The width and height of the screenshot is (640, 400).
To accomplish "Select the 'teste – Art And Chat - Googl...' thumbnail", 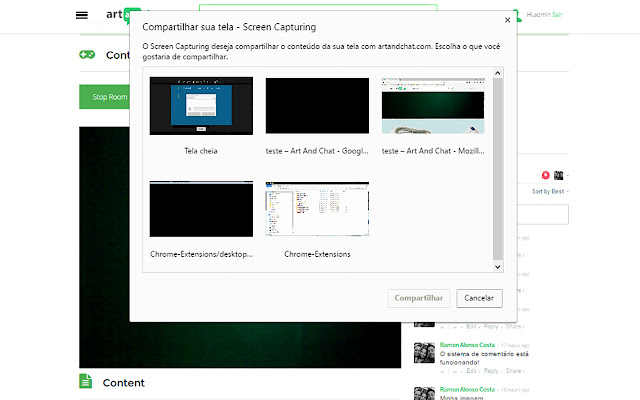I will point(317,106).
